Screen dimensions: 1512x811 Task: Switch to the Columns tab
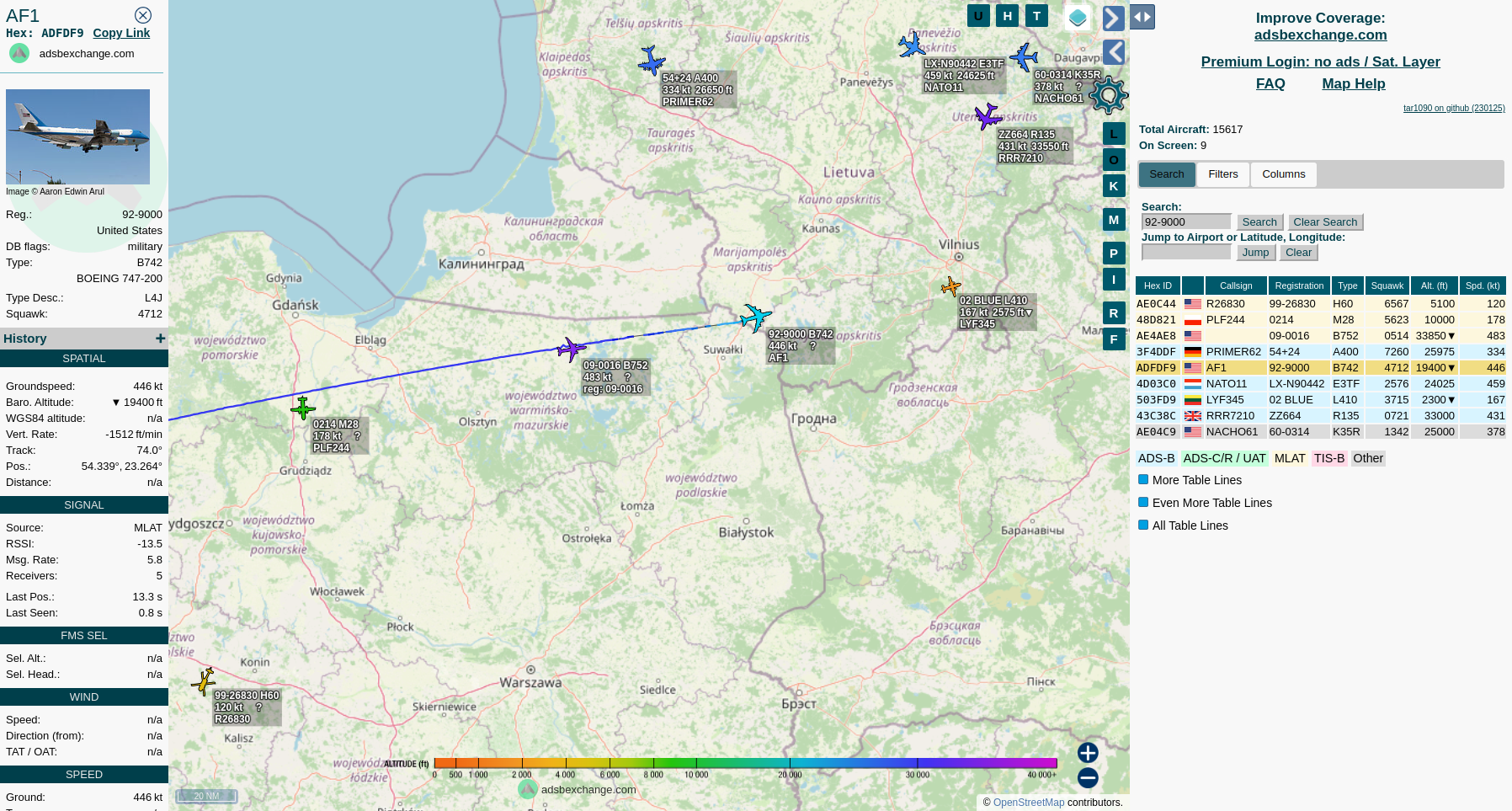(1283, 174)
